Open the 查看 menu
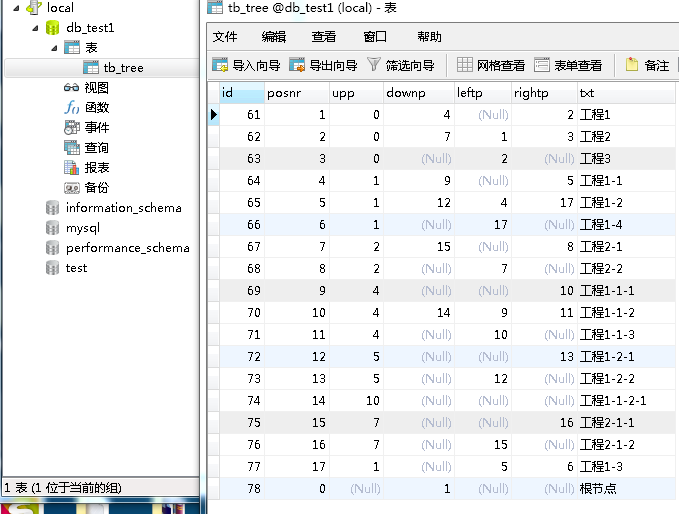The image size is (679, 514). (x=323, y=37)
